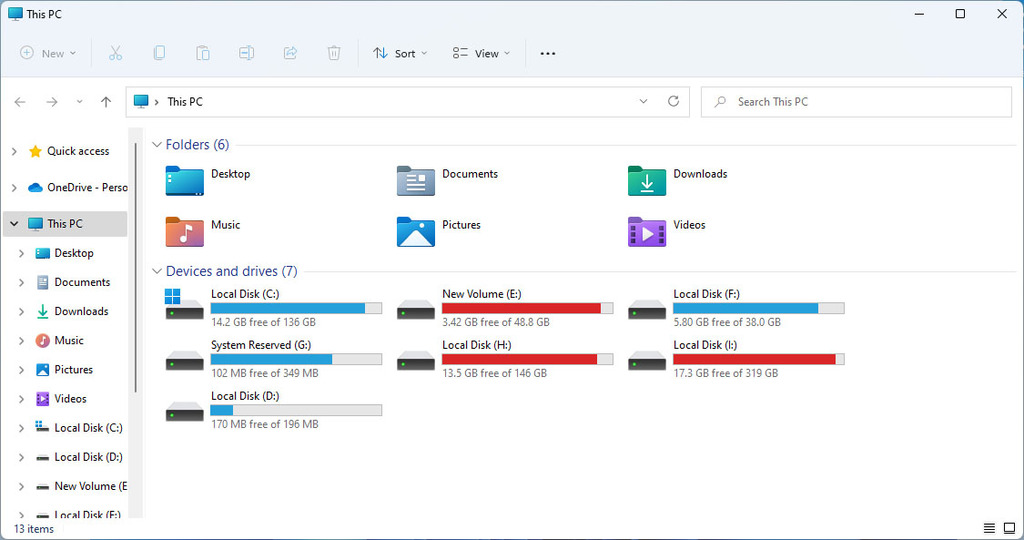The height and width of the screenshot is (540, 1024).
Task: Open the Sort dropdown menu
Action: 400,54
